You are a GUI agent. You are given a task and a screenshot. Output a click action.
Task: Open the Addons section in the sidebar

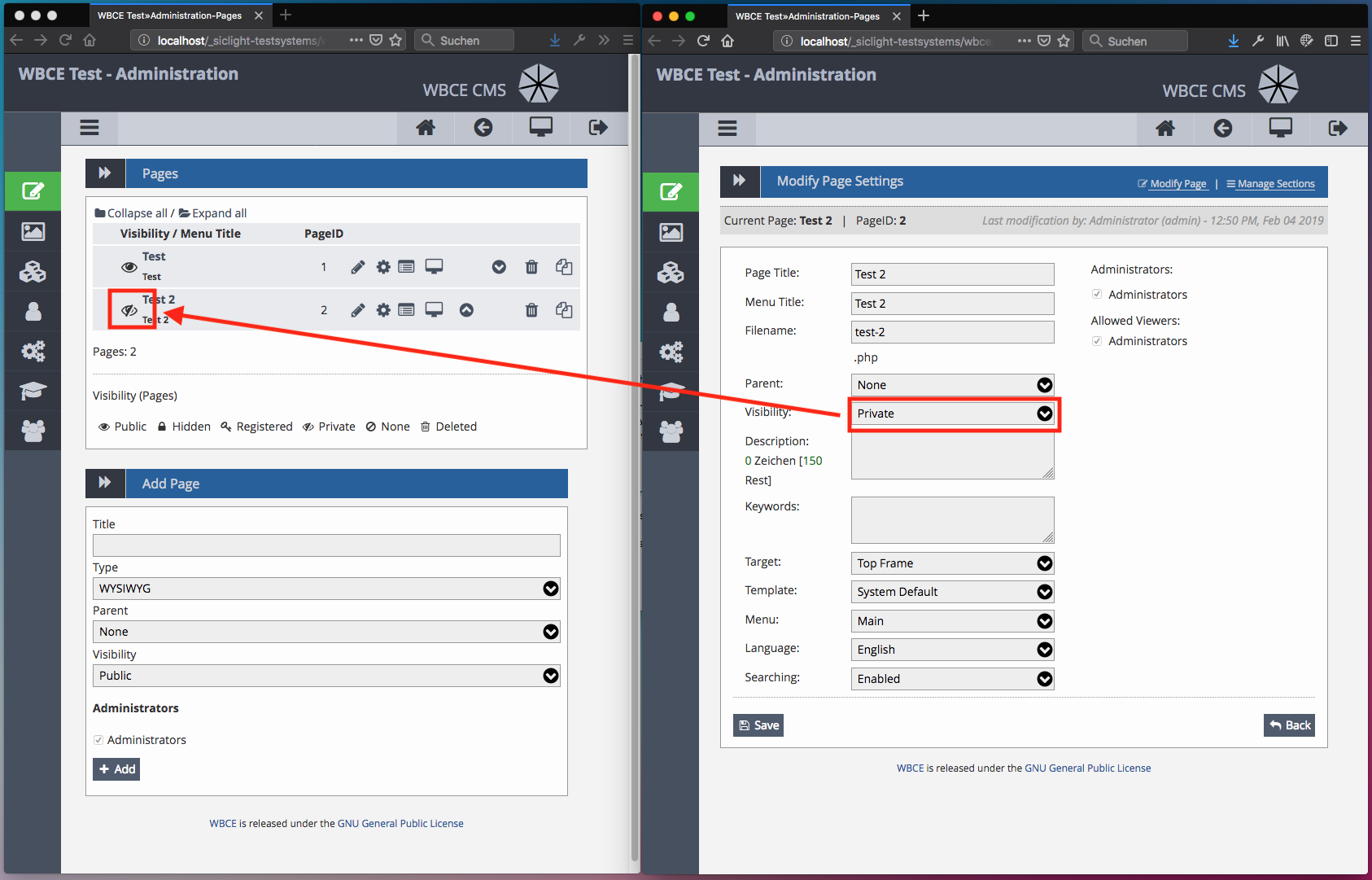click(x=33, y=272)
